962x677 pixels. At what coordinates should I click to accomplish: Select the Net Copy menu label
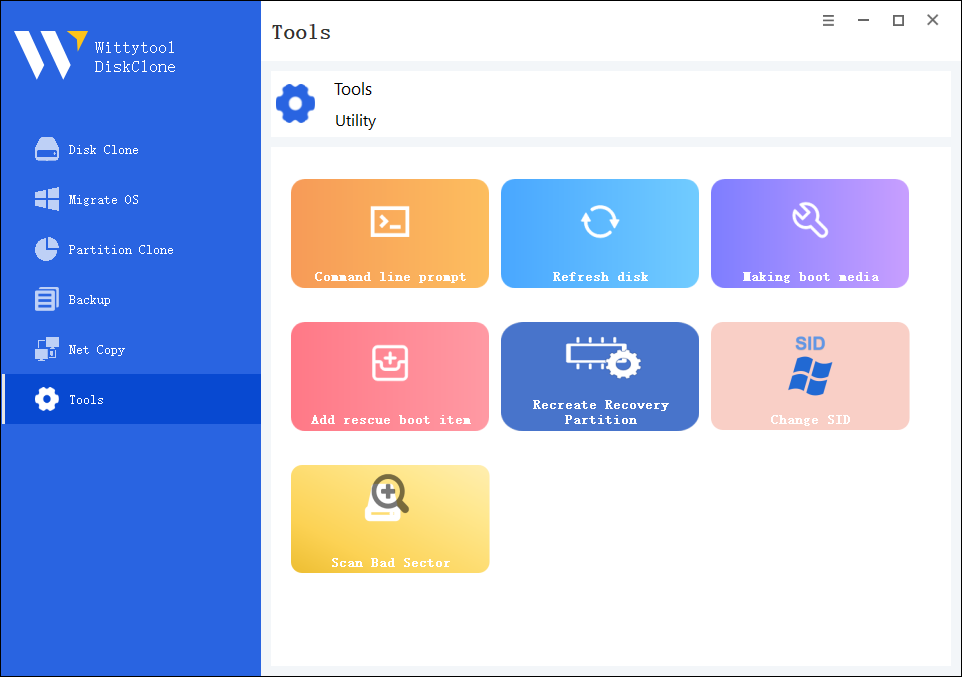click(96, 350)
